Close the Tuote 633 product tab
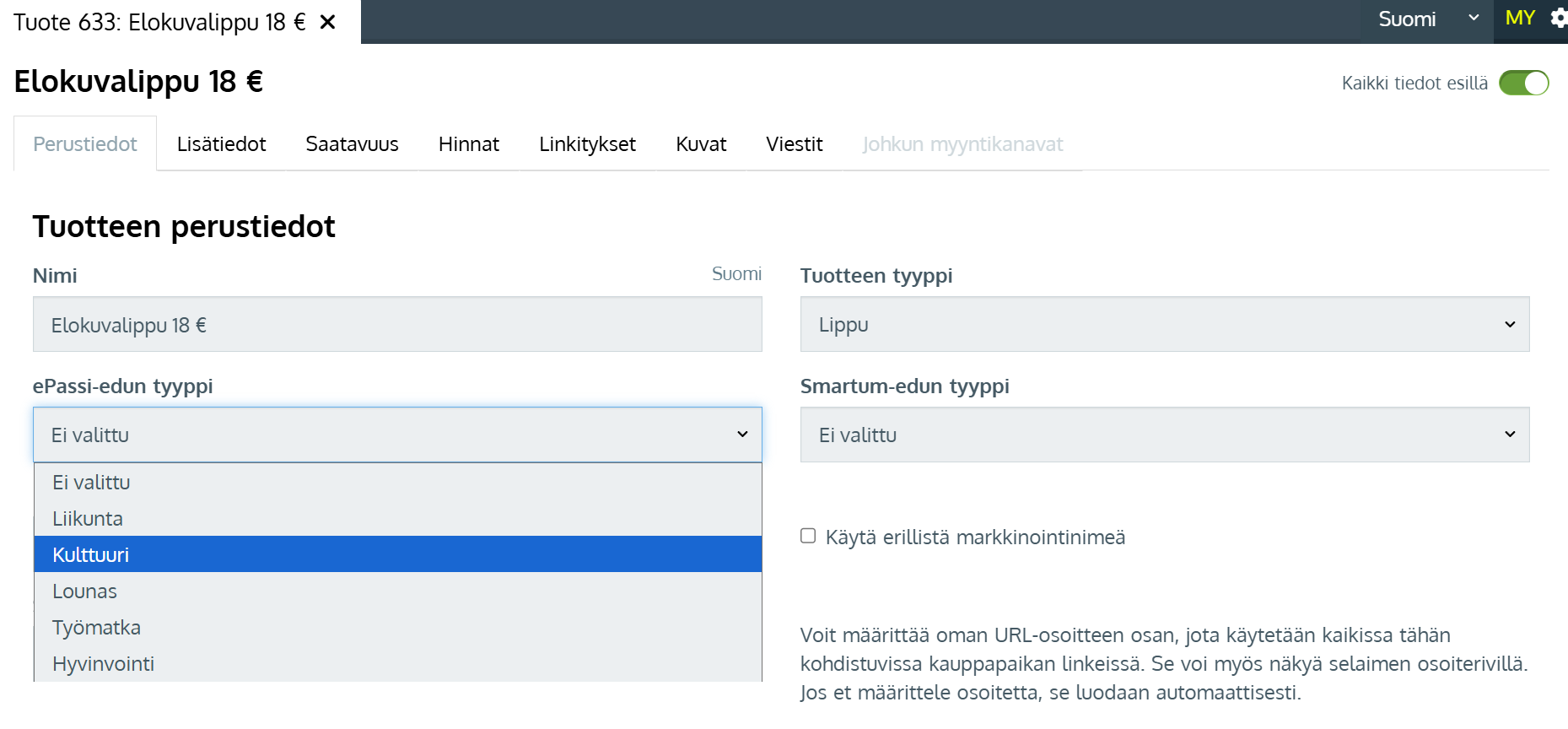This screenshot has height=729, width=1568. pos(328,22)
